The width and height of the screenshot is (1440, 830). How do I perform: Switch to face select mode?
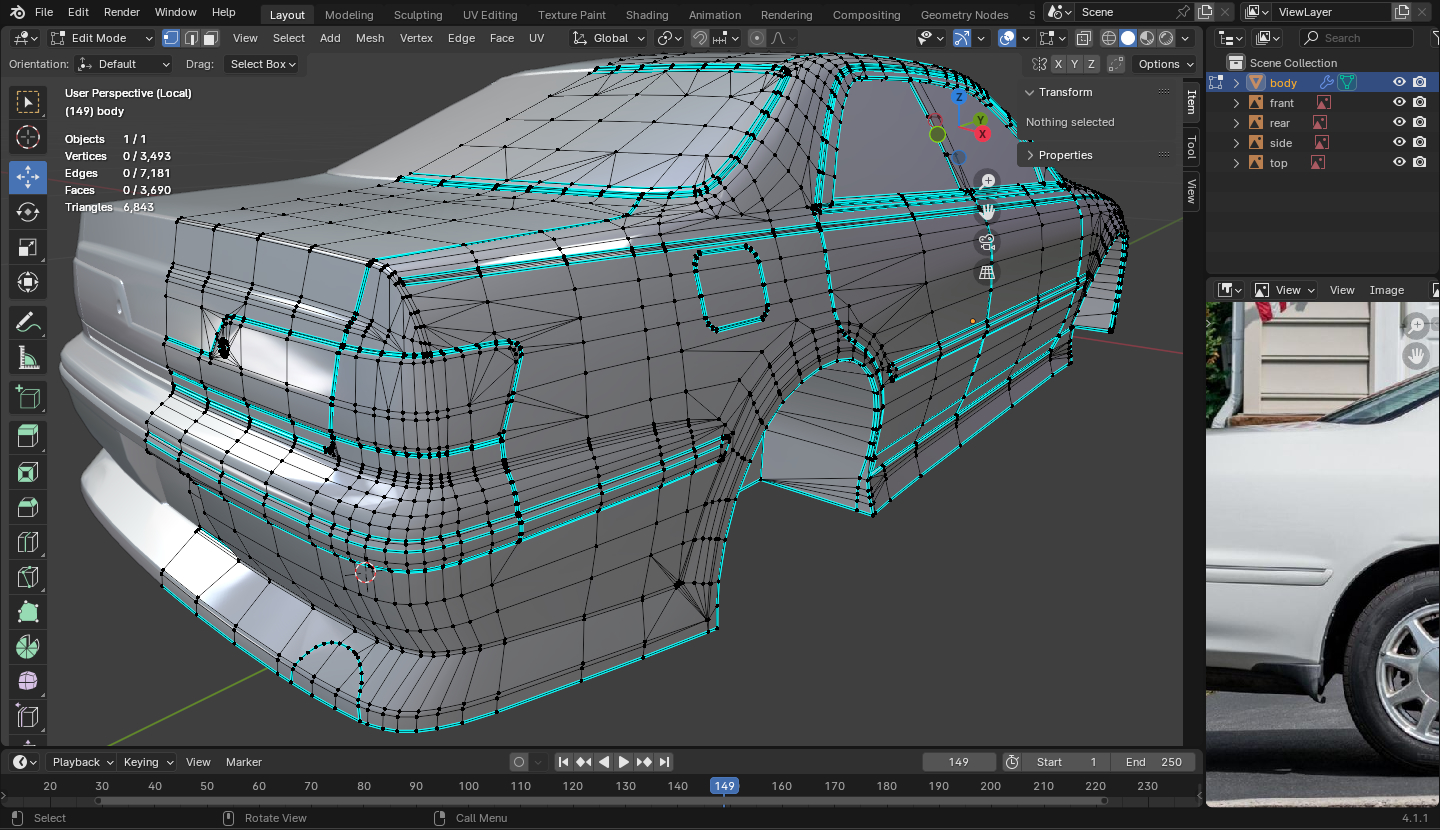(210, 38)
